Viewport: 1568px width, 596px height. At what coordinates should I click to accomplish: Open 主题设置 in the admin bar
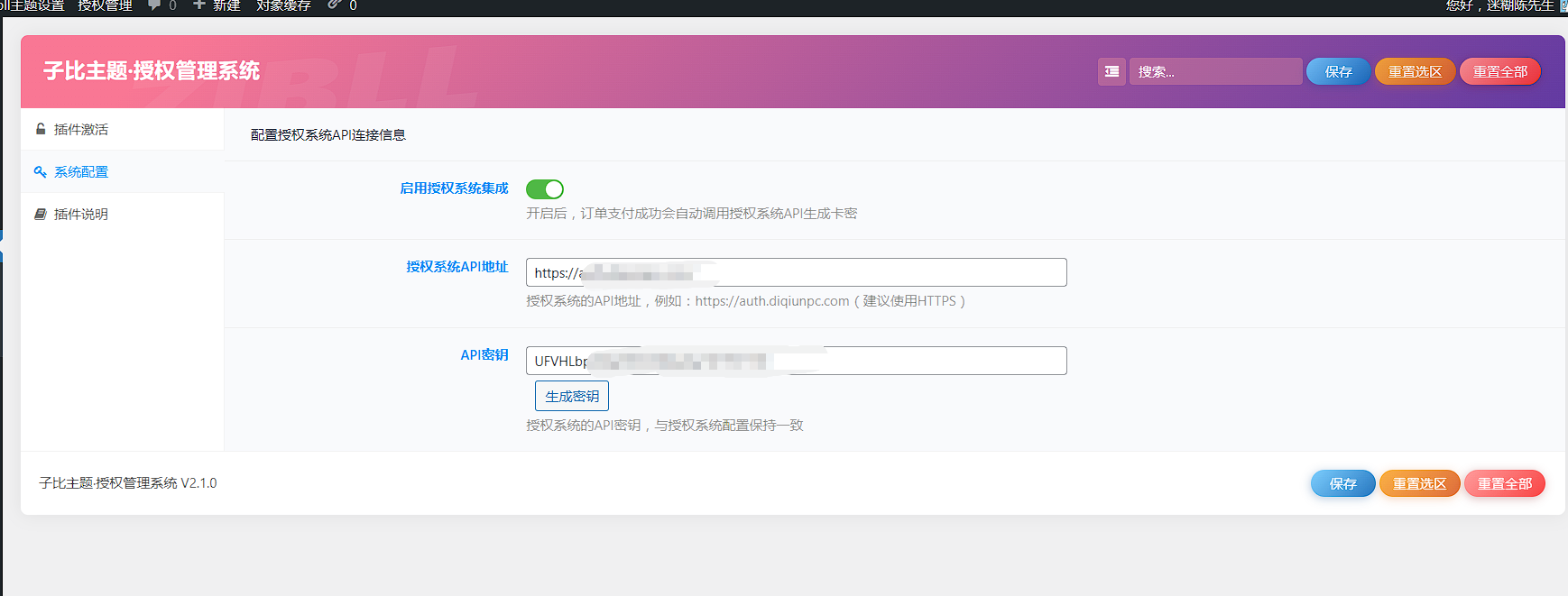click(32, 5)
